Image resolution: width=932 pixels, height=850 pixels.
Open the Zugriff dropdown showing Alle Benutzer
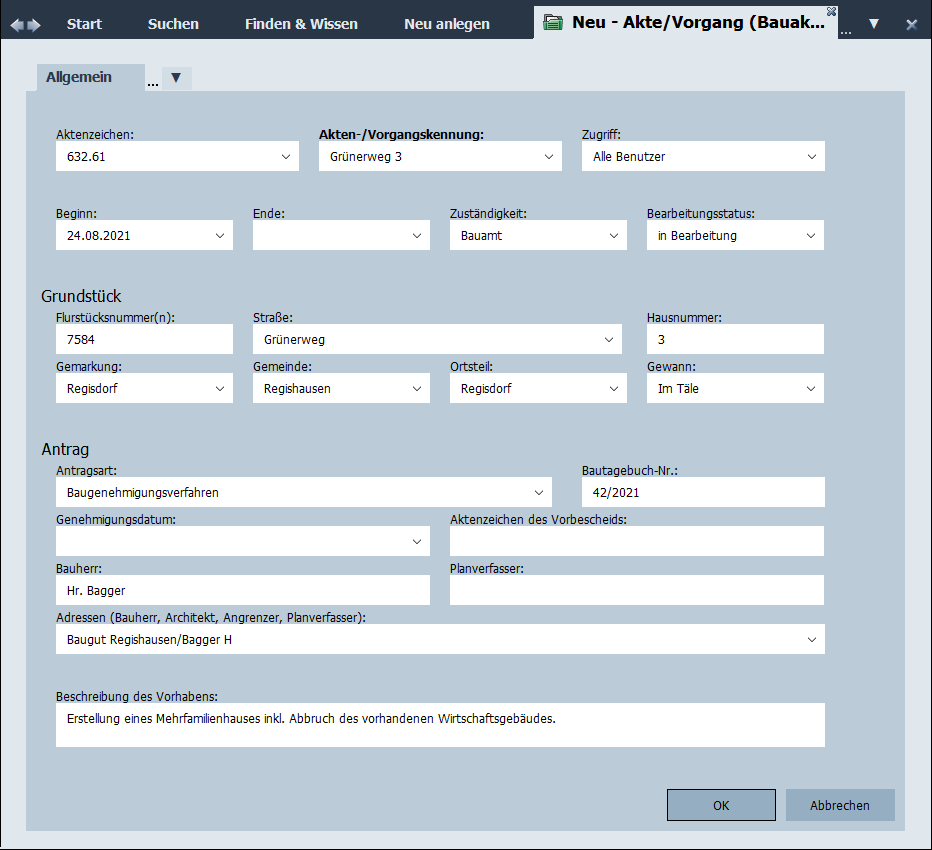click(x=811, y=157)
